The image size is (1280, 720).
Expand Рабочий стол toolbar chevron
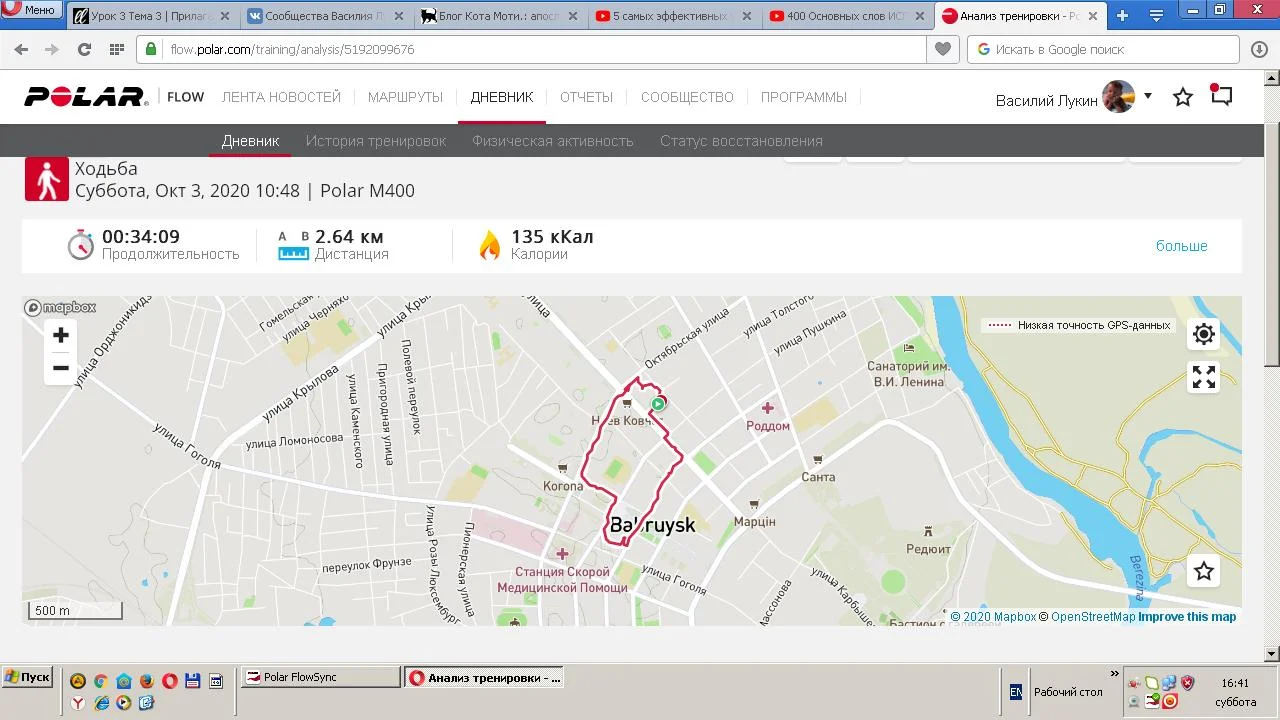(1115, 675)
